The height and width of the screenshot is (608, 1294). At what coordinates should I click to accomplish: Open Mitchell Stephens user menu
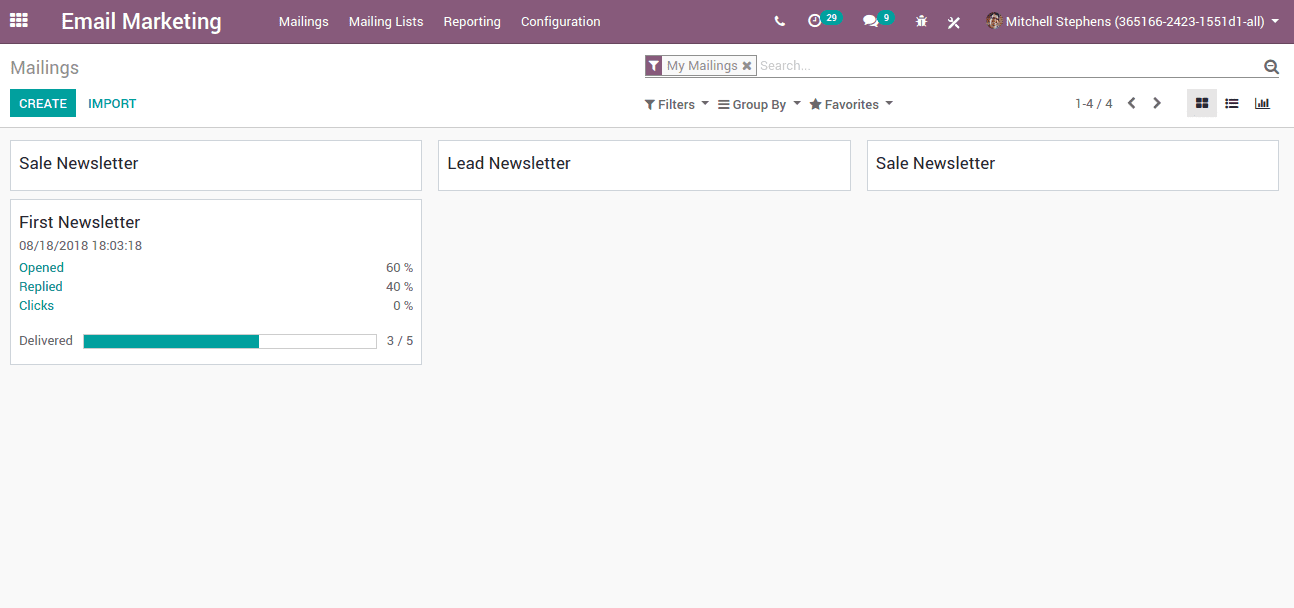1132,21
